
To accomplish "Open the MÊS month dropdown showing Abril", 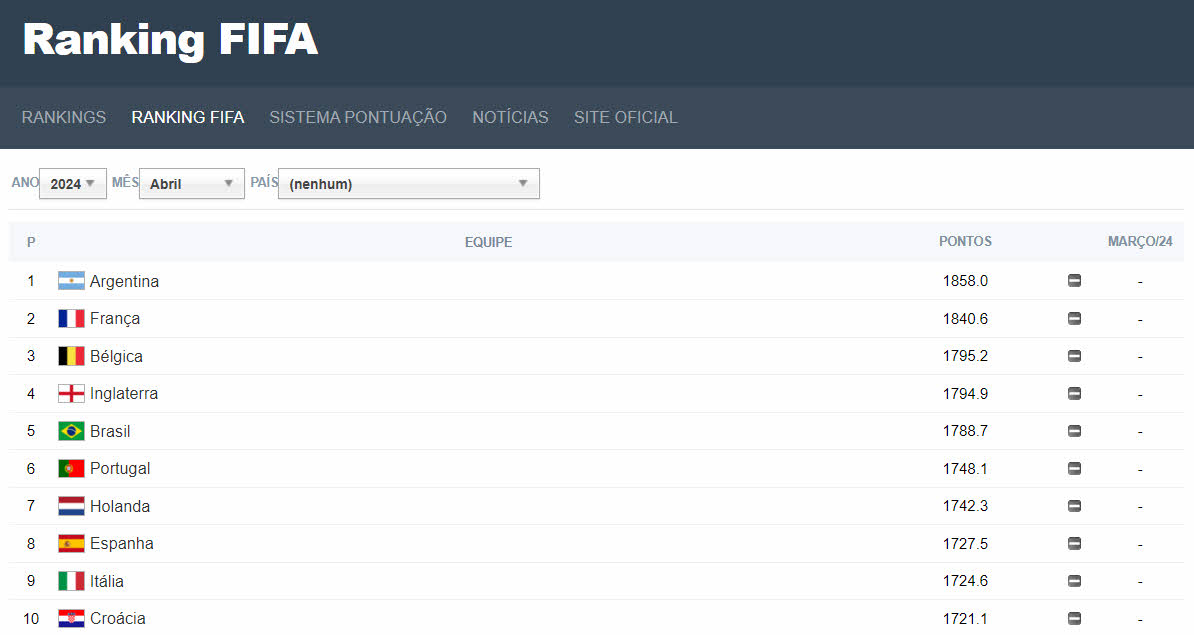I will coord(192,183).
